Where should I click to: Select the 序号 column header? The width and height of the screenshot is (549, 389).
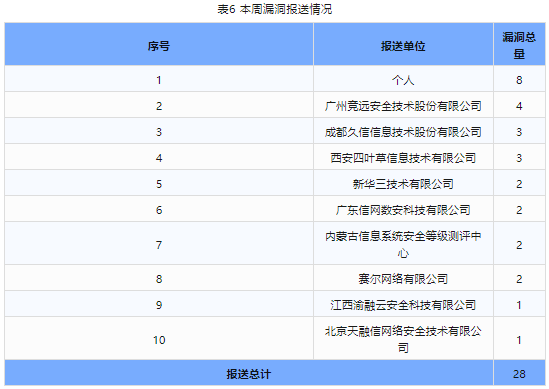159,44
